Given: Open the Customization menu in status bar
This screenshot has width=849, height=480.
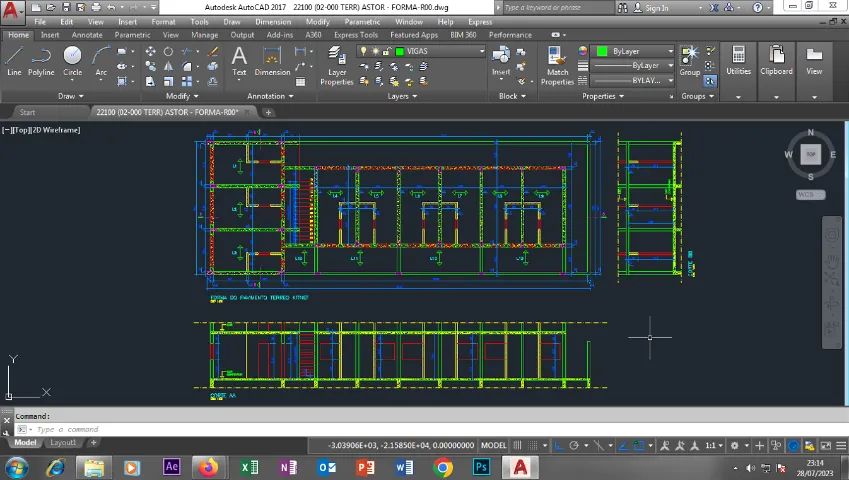Looking at the screenshot, I should (841, 446).
